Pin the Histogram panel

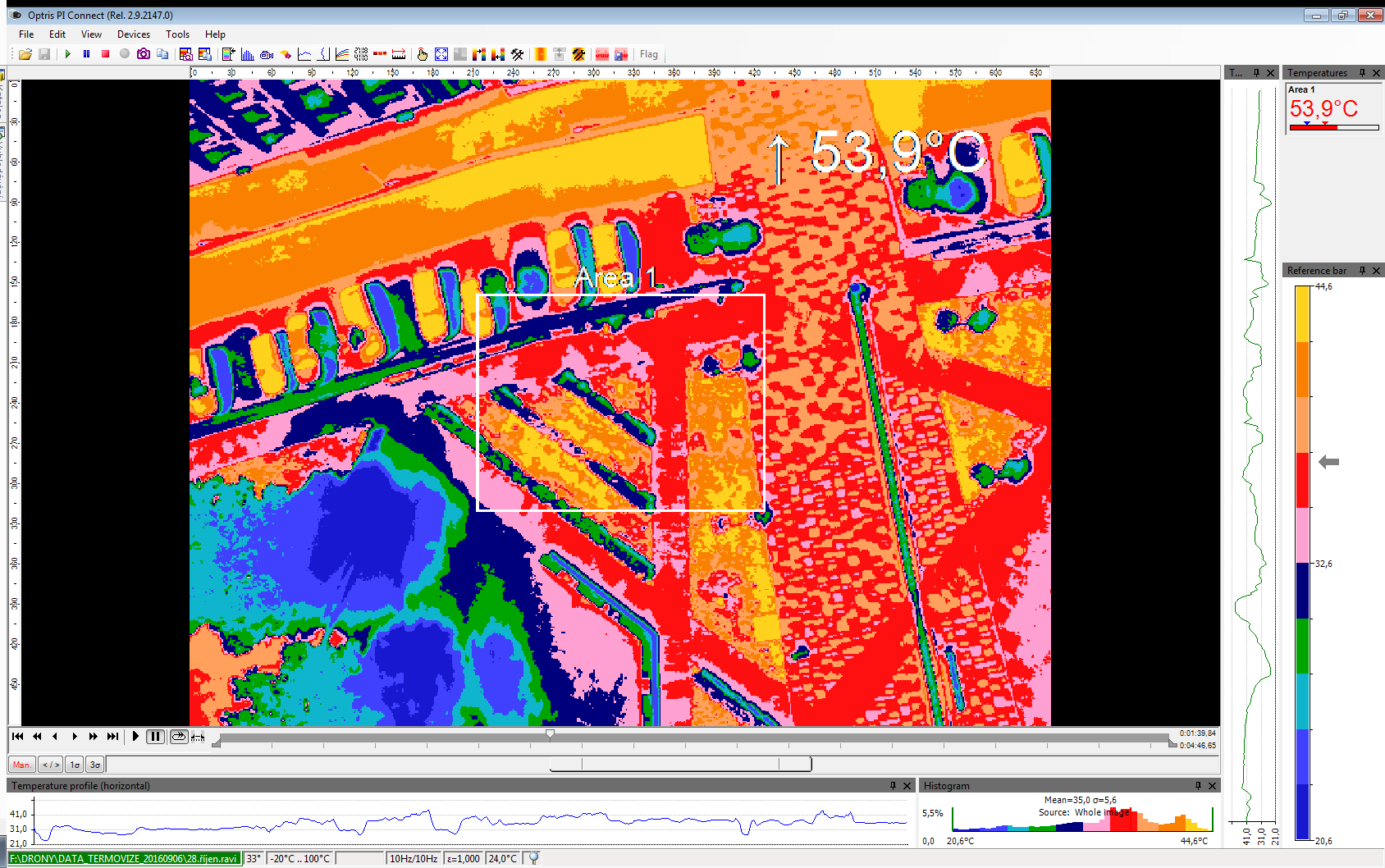(x=1198, y=786)
